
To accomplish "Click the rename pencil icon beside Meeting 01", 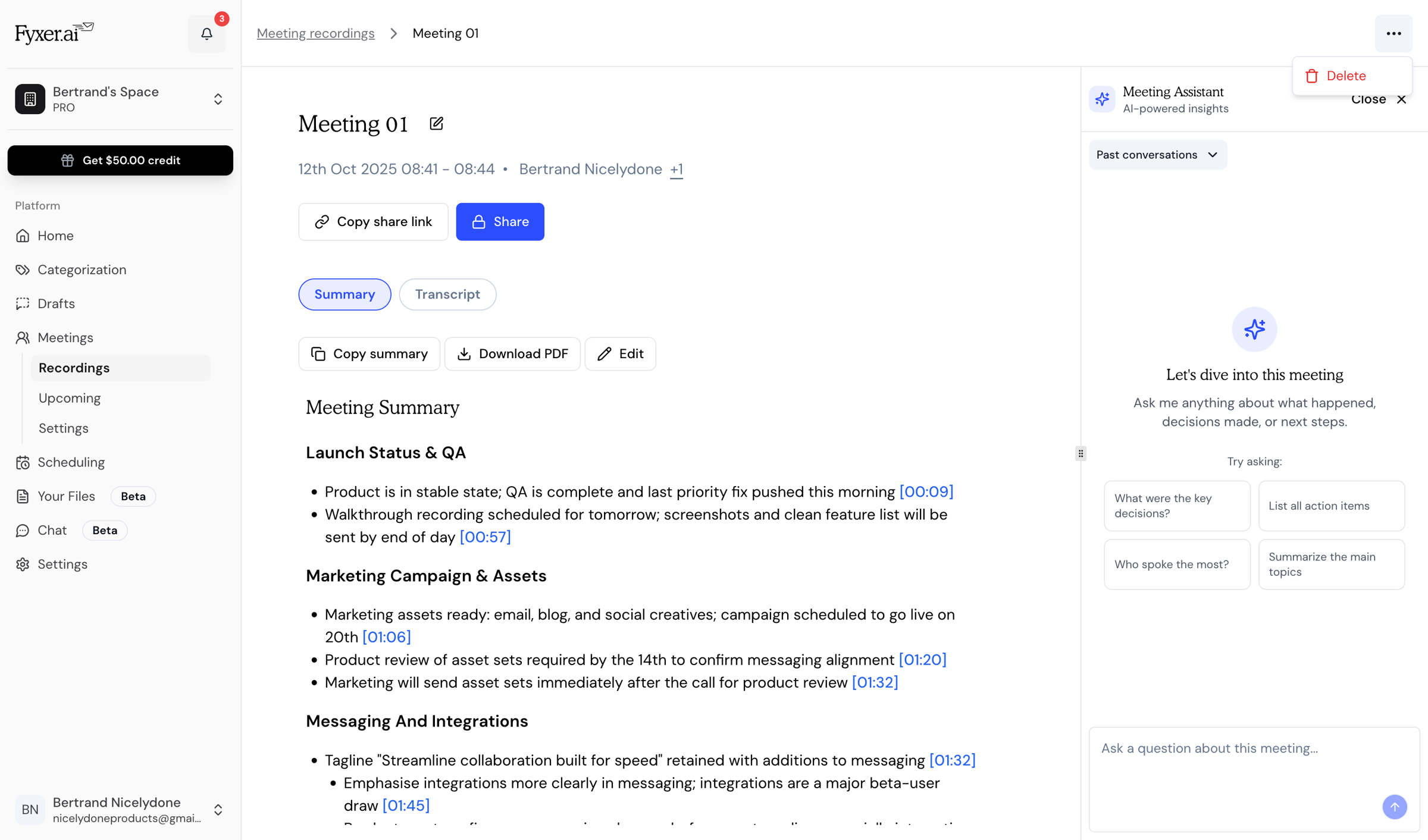I will (436, 124).
